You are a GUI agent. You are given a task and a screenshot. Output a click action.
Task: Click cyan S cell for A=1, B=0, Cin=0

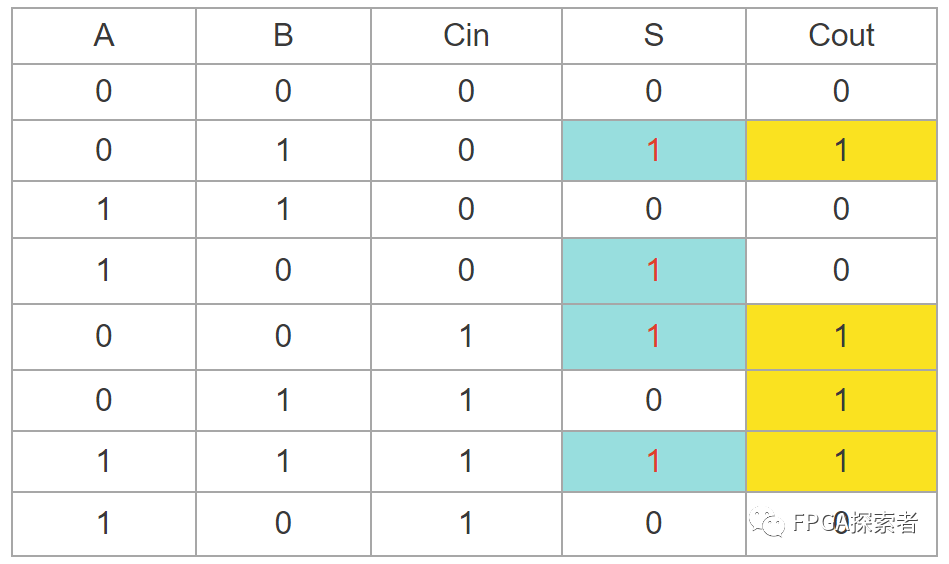(653, 270)
